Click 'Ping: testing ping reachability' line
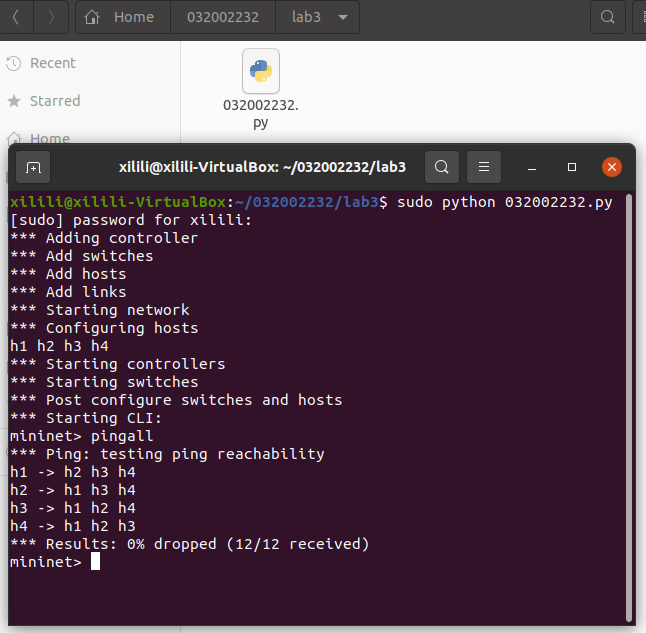The width and height of the screenshot is (646, 633). (167, 454)
